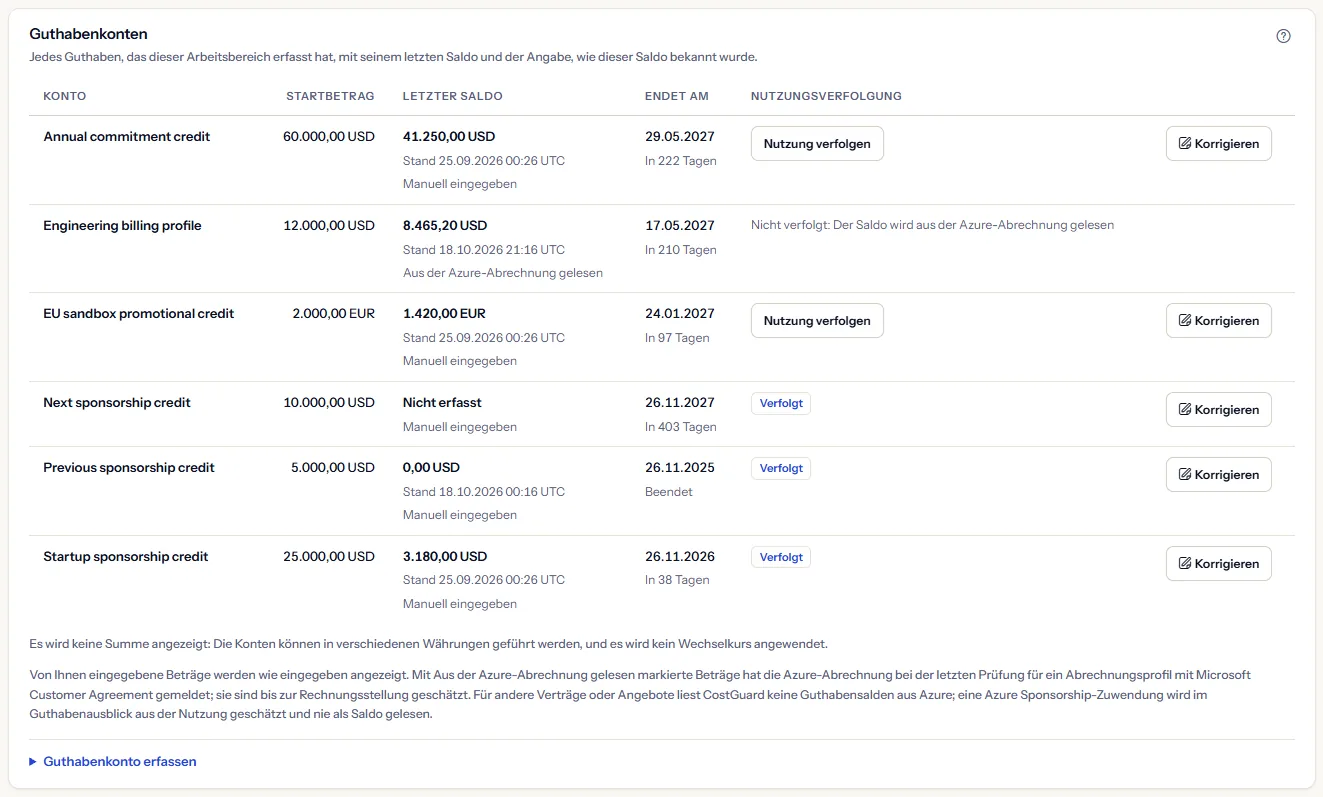Click the Guthabenkonten section heading
The image size is (1323, 797).
(89, 34)
